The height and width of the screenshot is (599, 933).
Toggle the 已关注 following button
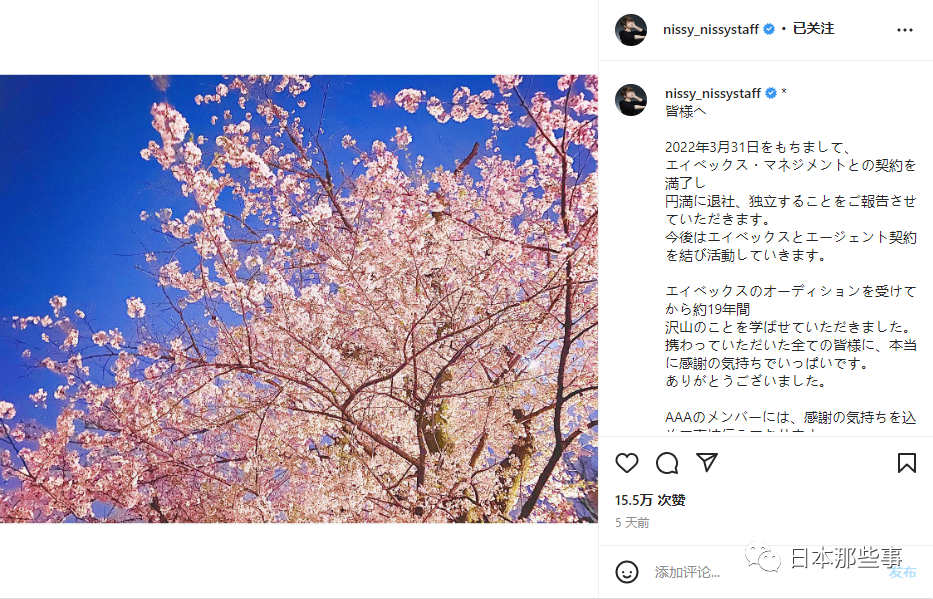(x=813, y=29)
